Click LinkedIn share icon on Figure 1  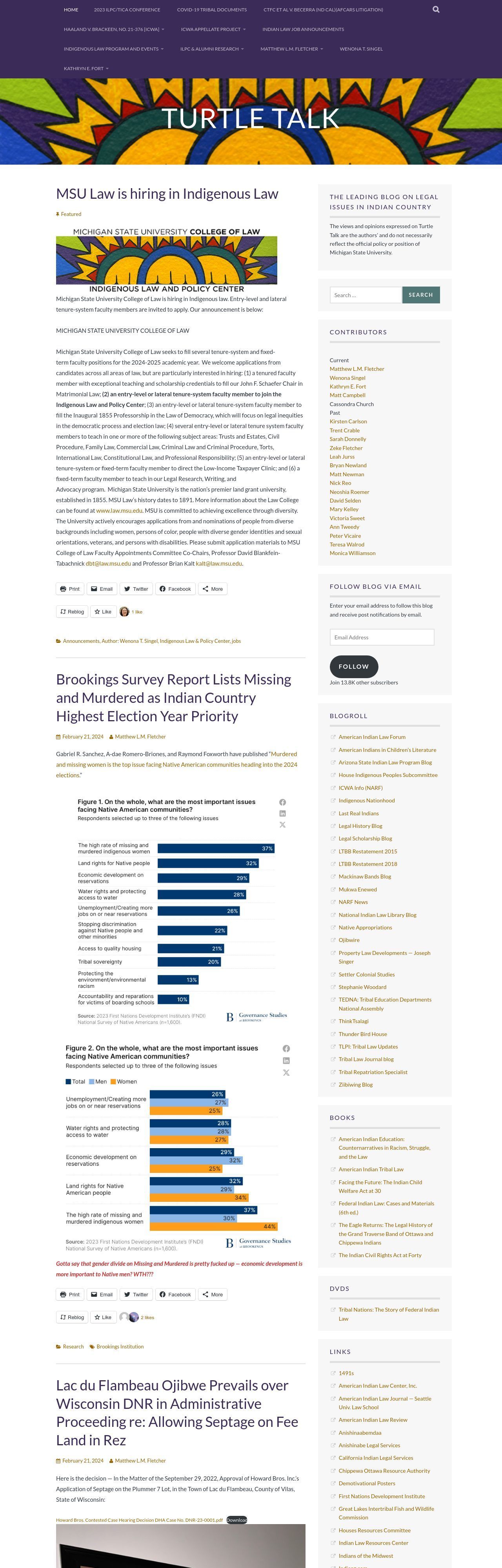(x=282, y=814)
